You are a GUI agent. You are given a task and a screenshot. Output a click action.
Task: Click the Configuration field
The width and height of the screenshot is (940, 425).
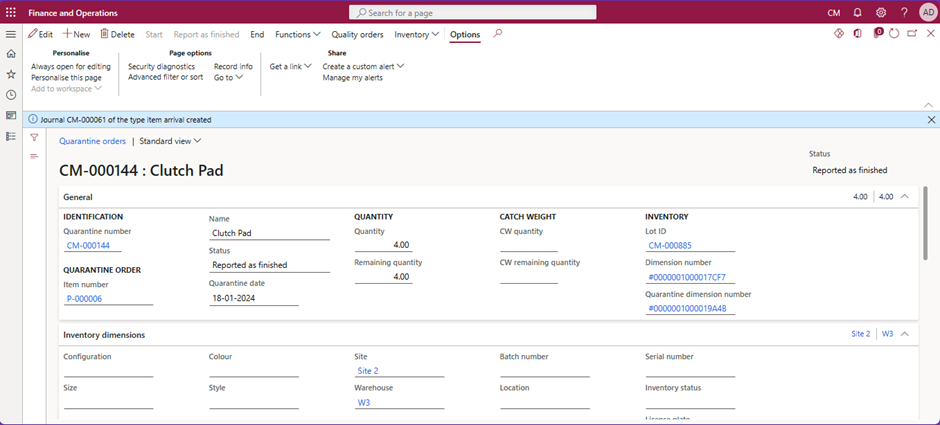coord(108,371)
